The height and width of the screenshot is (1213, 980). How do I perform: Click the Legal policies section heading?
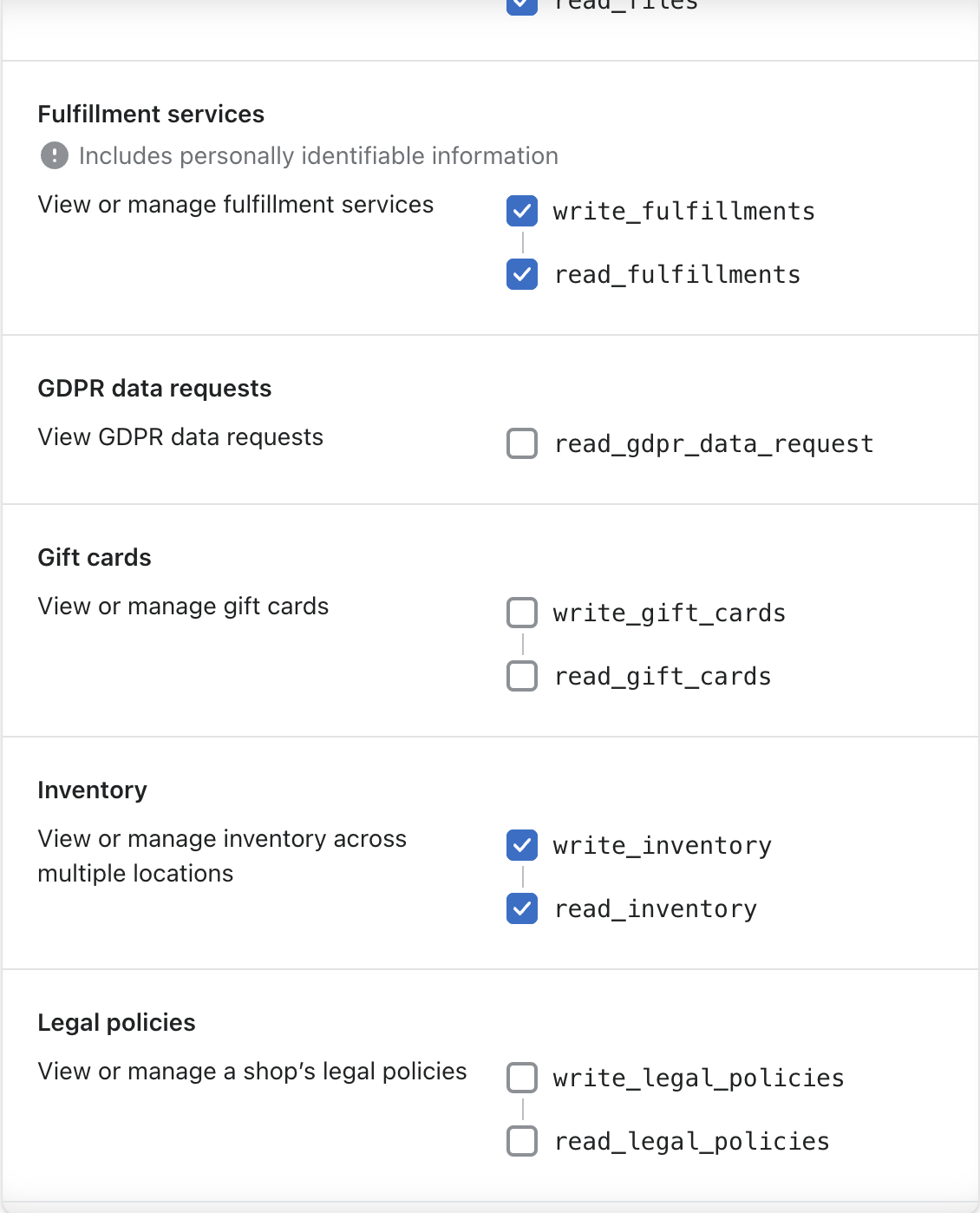tap(116, 1023)
